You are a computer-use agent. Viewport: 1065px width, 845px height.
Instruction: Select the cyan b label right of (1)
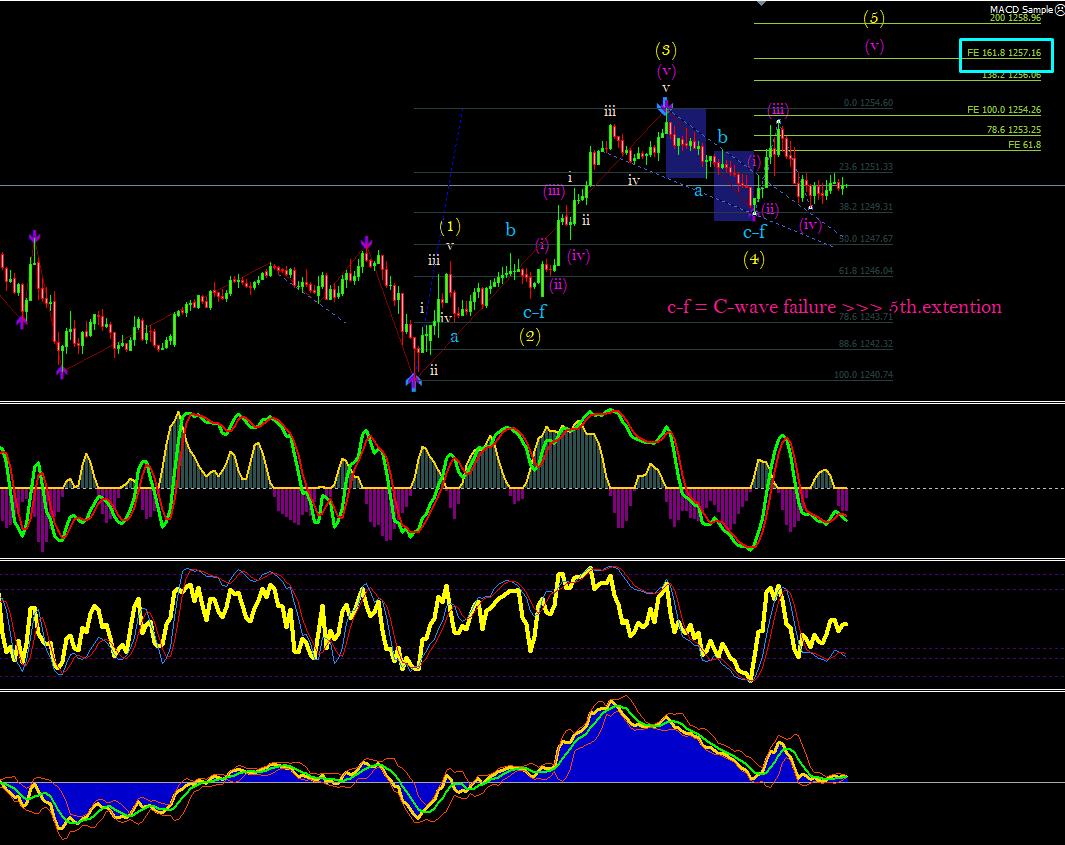click(510, 230)
